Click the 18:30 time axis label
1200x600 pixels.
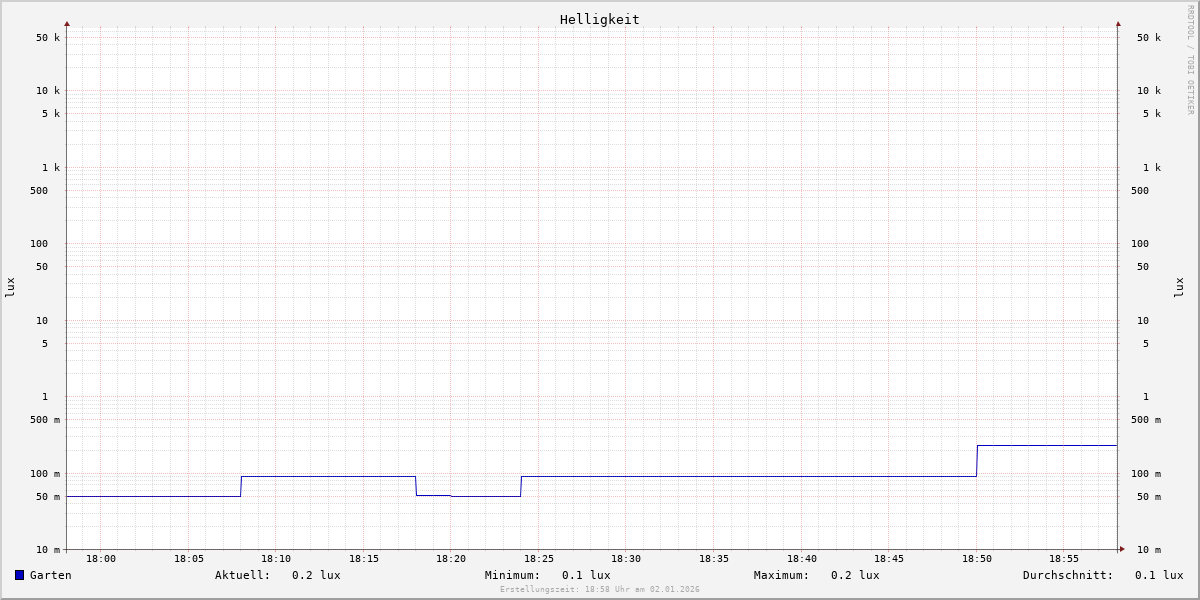click(626, 559)
